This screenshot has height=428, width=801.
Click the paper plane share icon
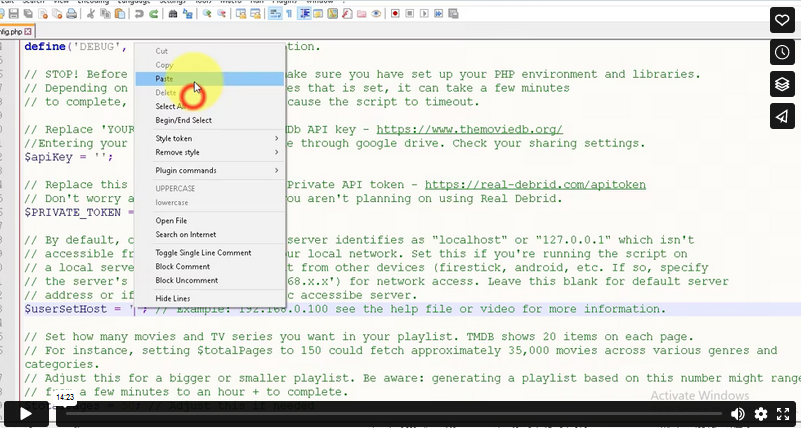pos(781,117)
